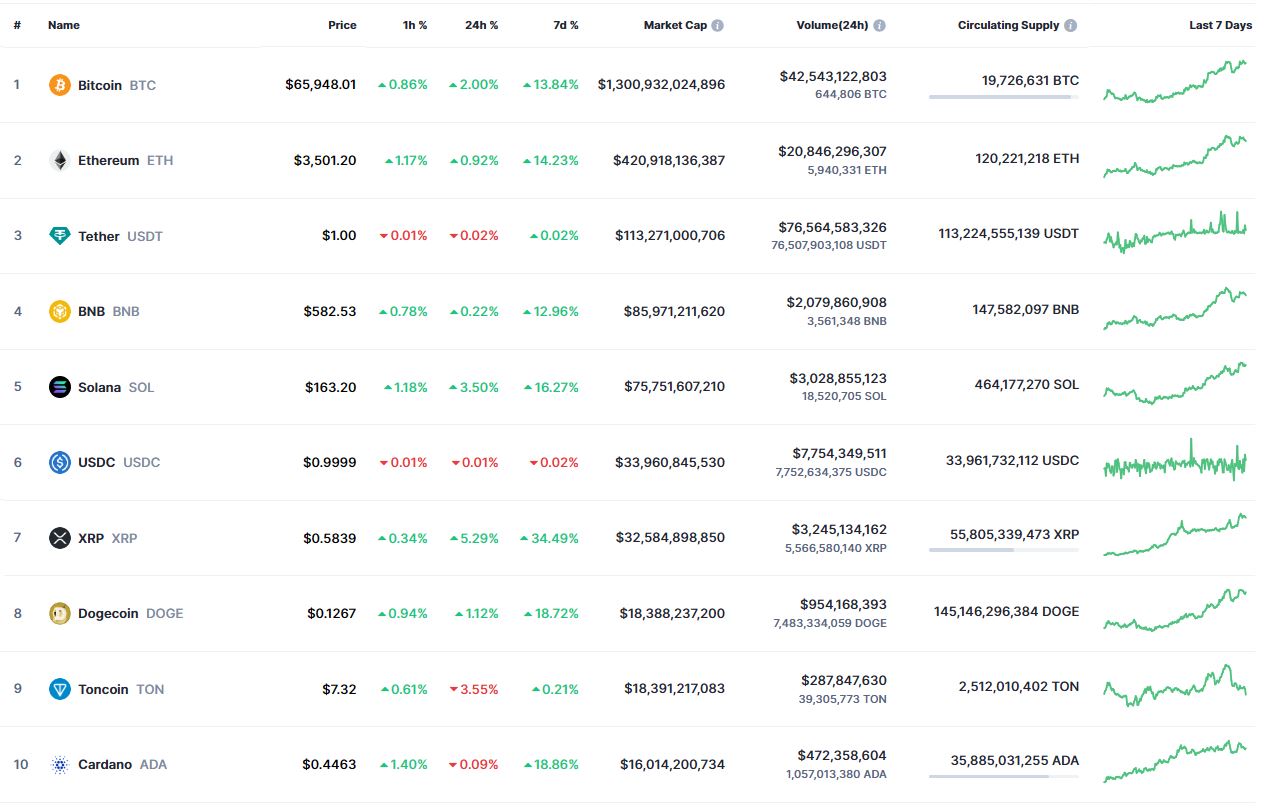Sort by the 1h % column
Screen dimensions: 1273x808
[415, 25]
